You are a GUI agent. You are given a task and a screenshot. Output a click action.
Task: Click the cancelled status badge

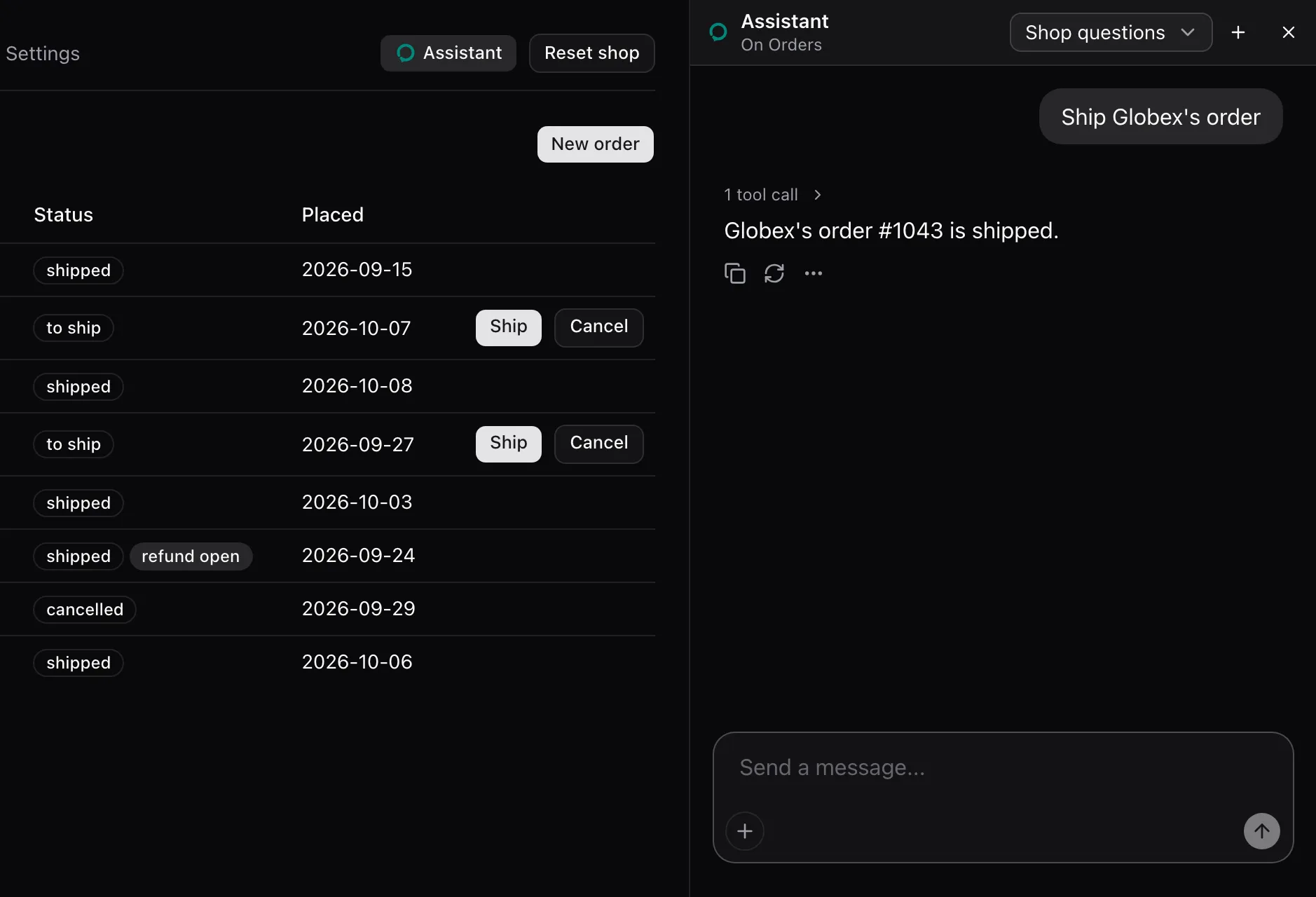[85, 610]
